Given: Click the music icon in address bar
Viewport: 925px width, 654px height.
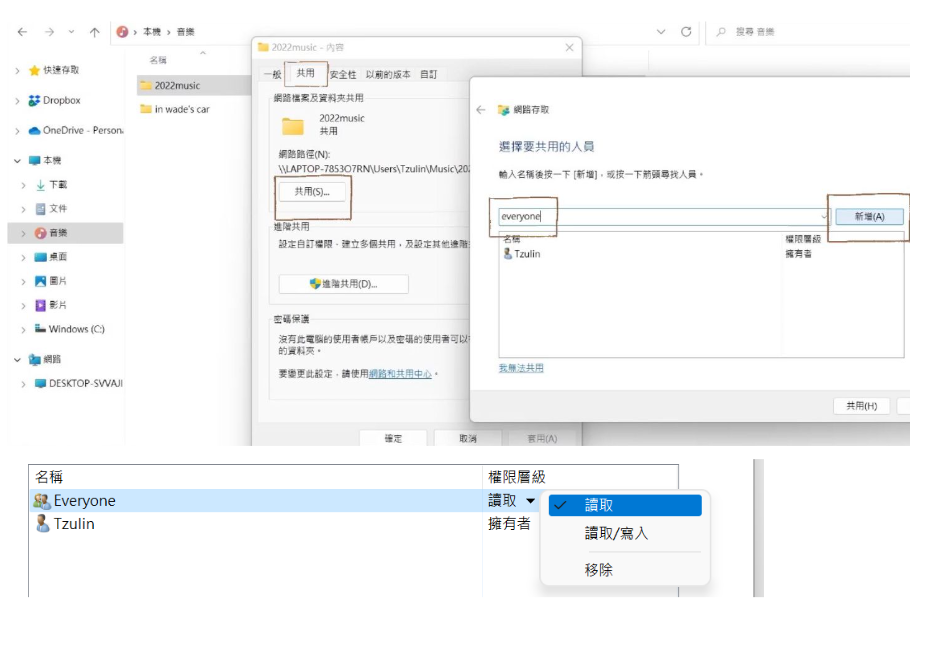Looking at the screenshot, I should point(122,32).
